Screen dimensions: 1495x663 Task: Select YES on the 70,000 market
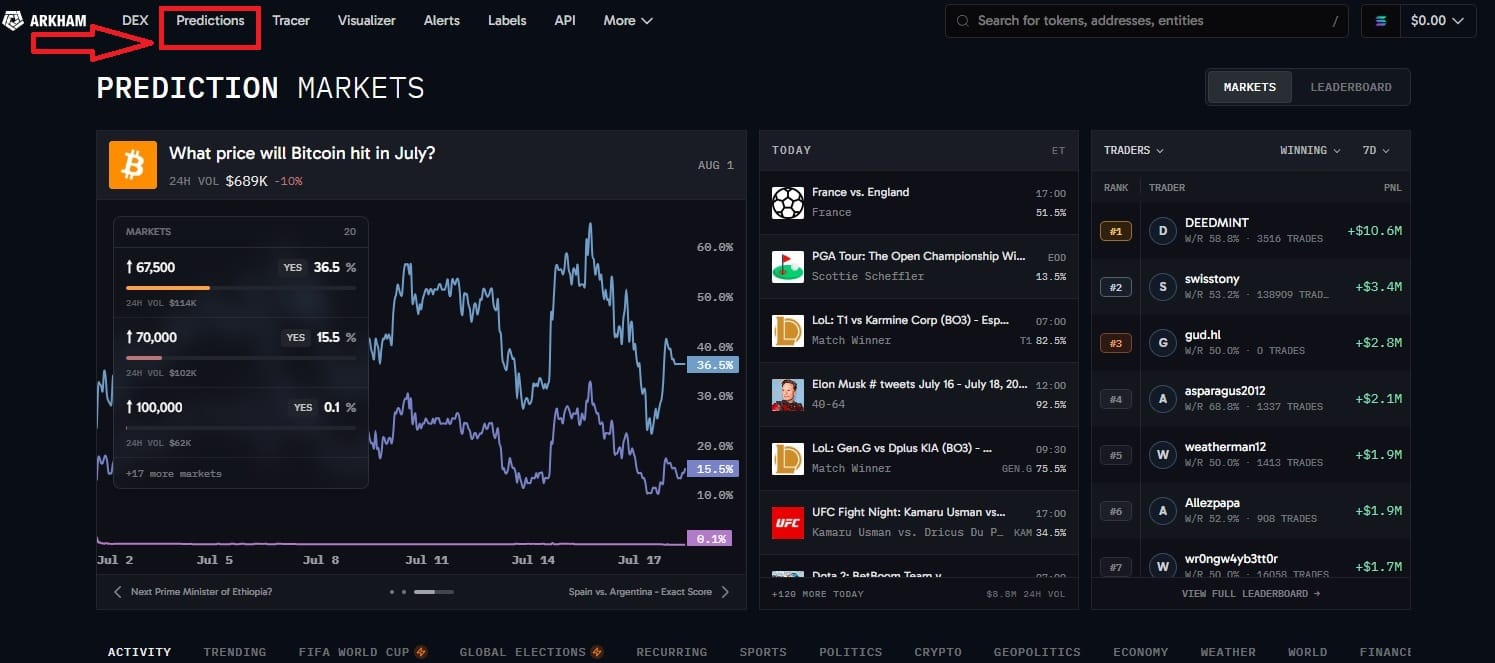click(295, 338)
